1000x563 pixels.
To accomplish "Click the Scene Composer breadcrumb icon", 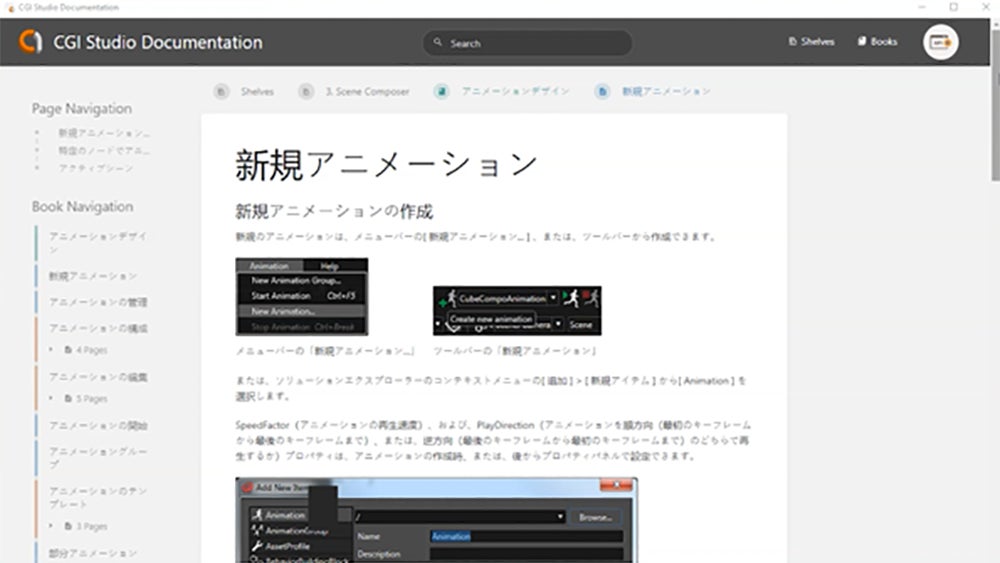I will pyautogui.click(x=306, y=92).
